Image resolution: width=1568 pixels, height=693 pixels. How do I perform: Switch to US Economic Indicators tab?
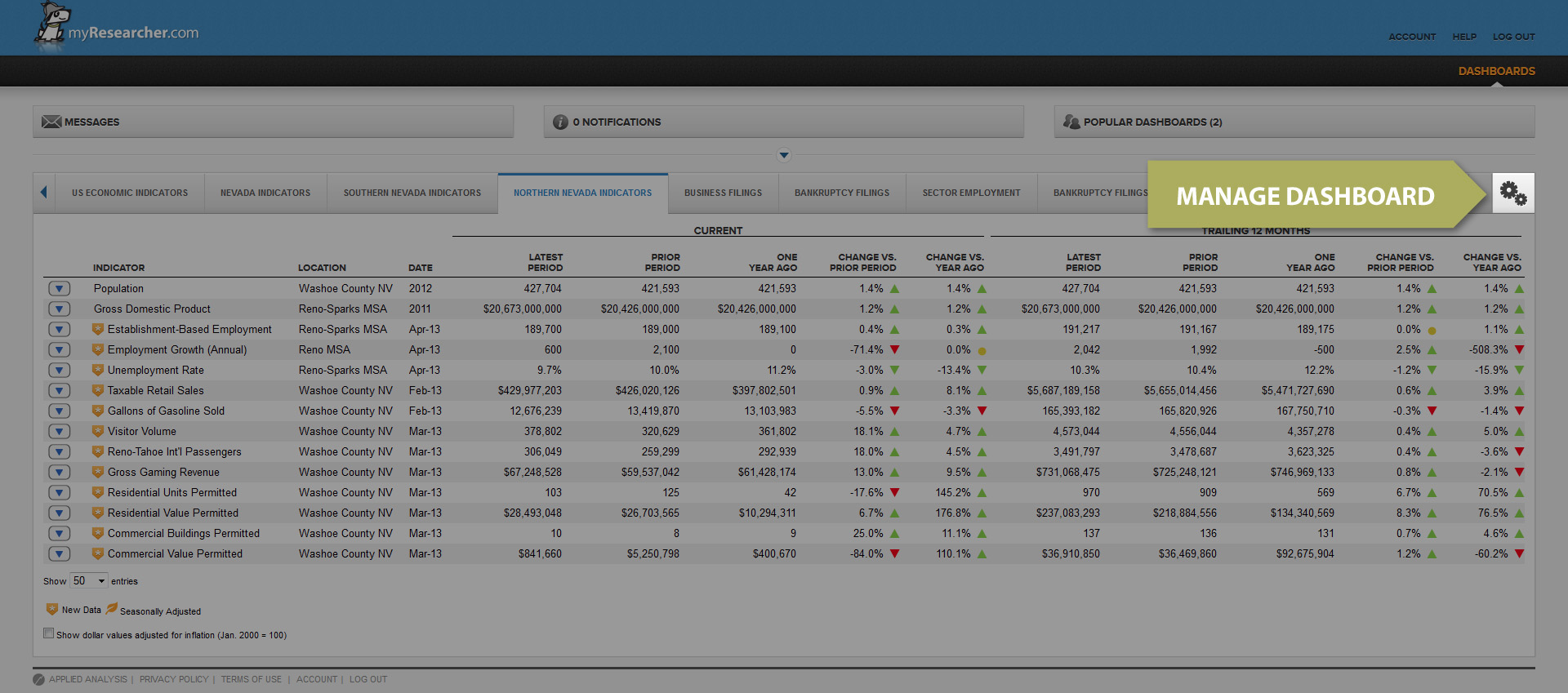tap(130, 193)
